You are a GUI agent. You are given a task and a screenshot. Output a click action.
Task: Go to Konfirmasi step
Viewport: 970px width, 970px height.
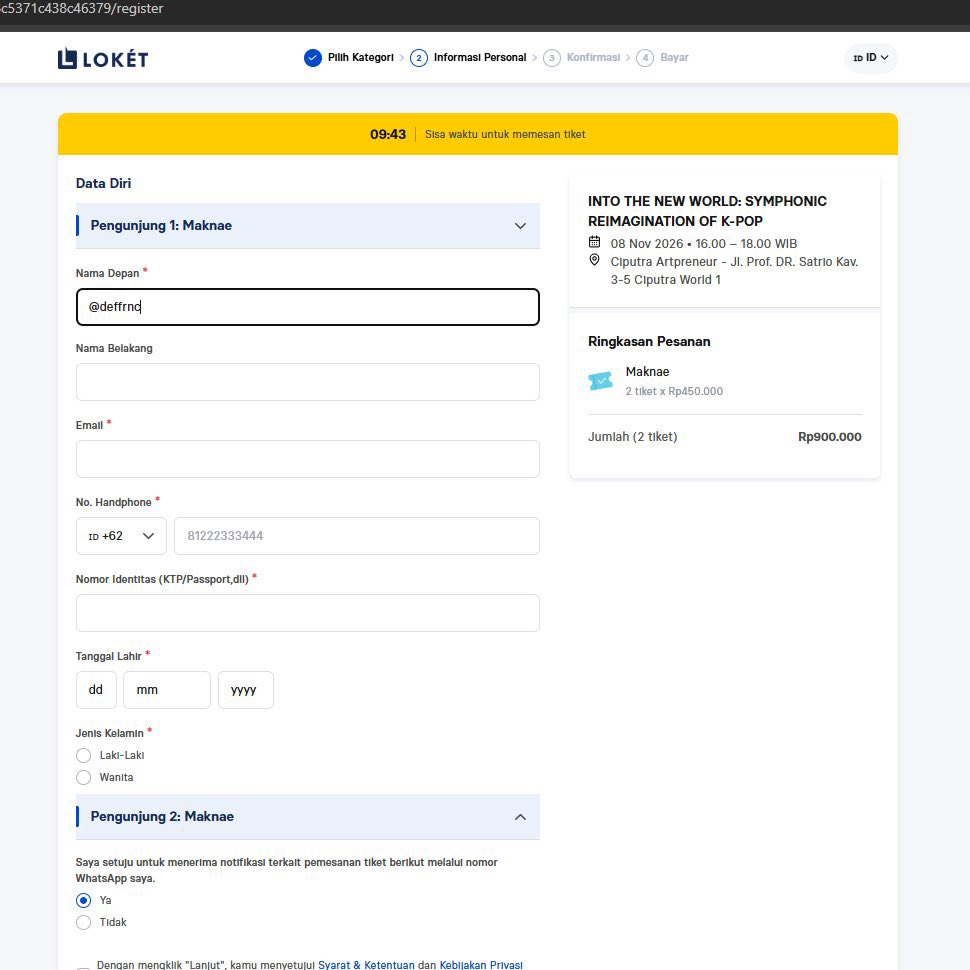pyautogui.click(x=593, y=58)
